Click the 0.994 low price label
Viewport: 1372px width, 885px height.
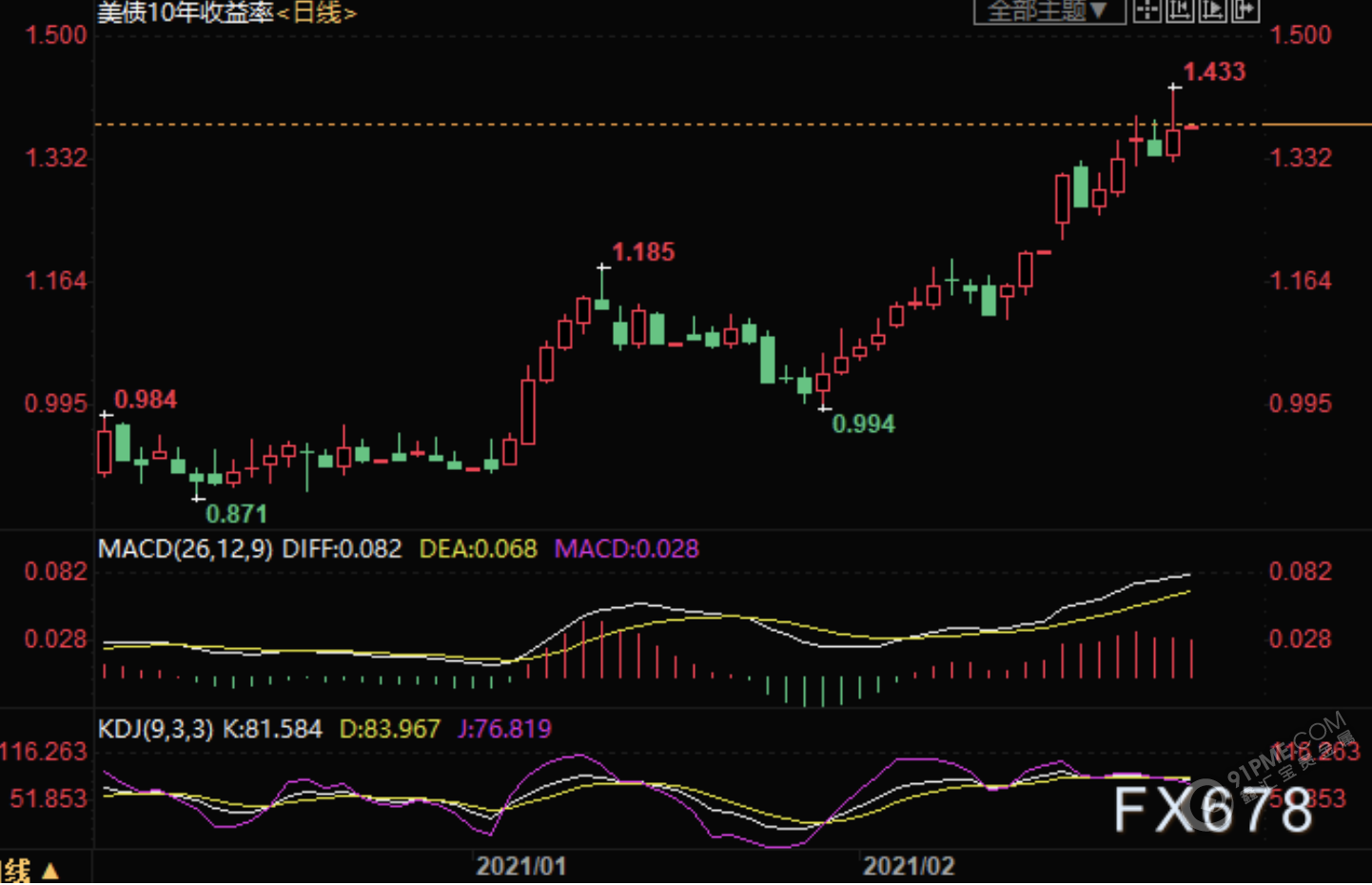(864, 424)
